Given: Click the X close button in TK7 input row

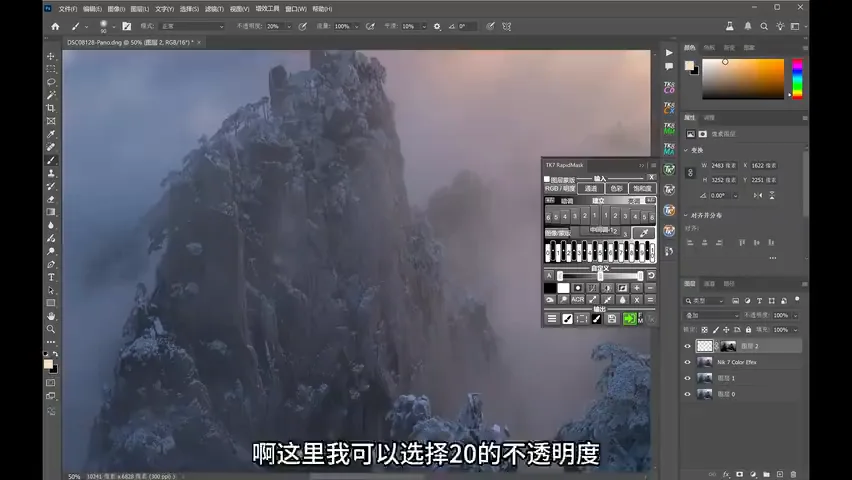Looking at the screenshot, I should (651, 178).
